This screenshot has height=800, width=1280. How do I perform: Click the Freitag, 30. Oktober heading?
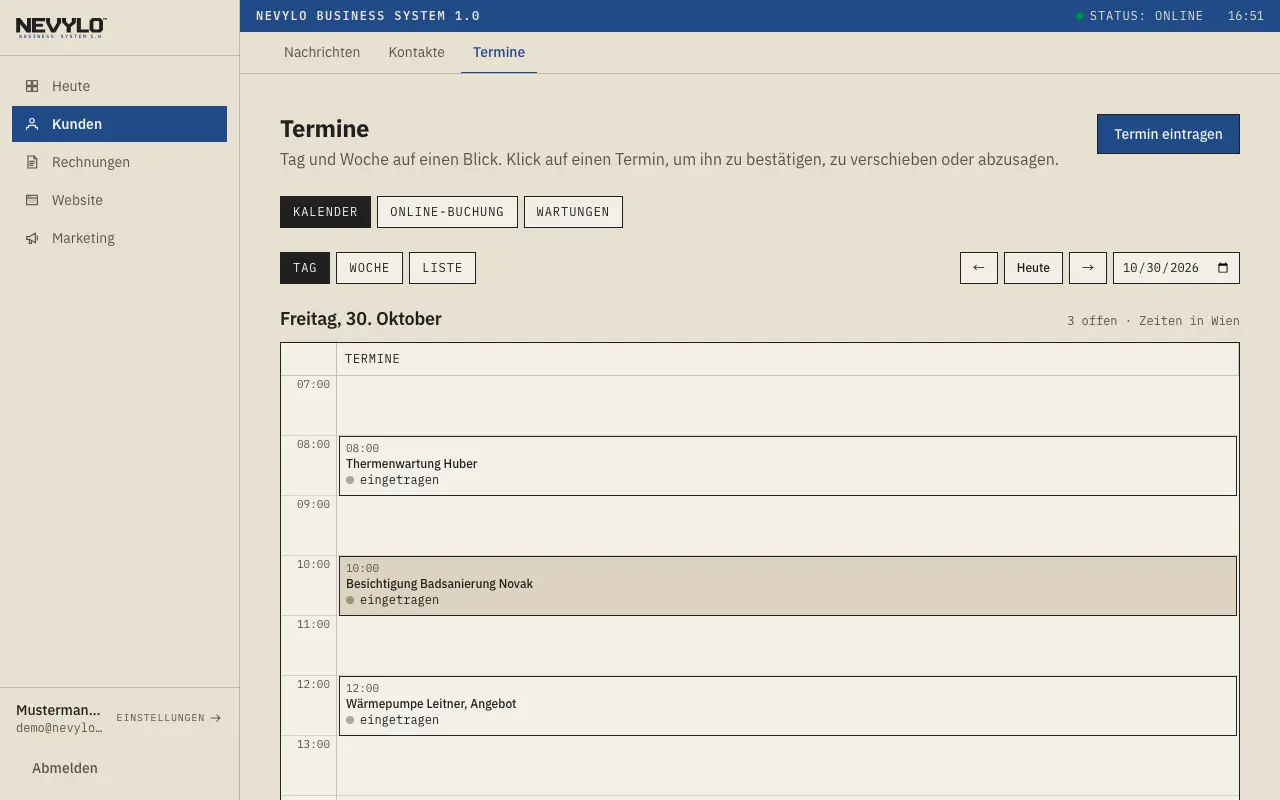pyautogui.click(x=361, y=319)
